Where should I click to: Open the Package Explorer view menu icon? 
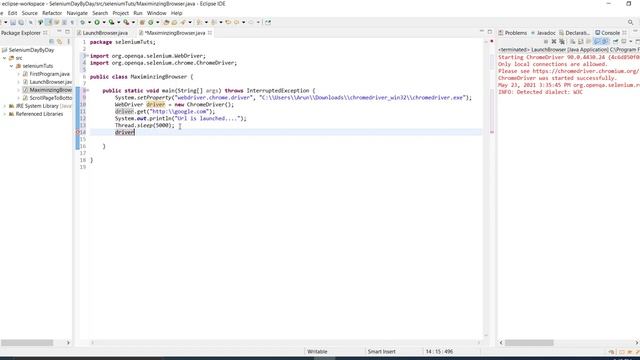pos(68,42)
